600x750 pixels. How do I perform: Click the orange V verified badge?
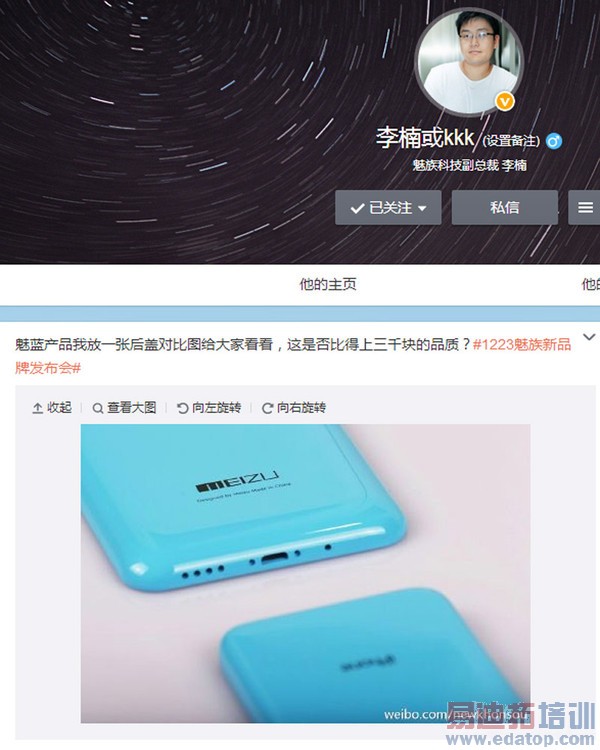click(504, 101)
